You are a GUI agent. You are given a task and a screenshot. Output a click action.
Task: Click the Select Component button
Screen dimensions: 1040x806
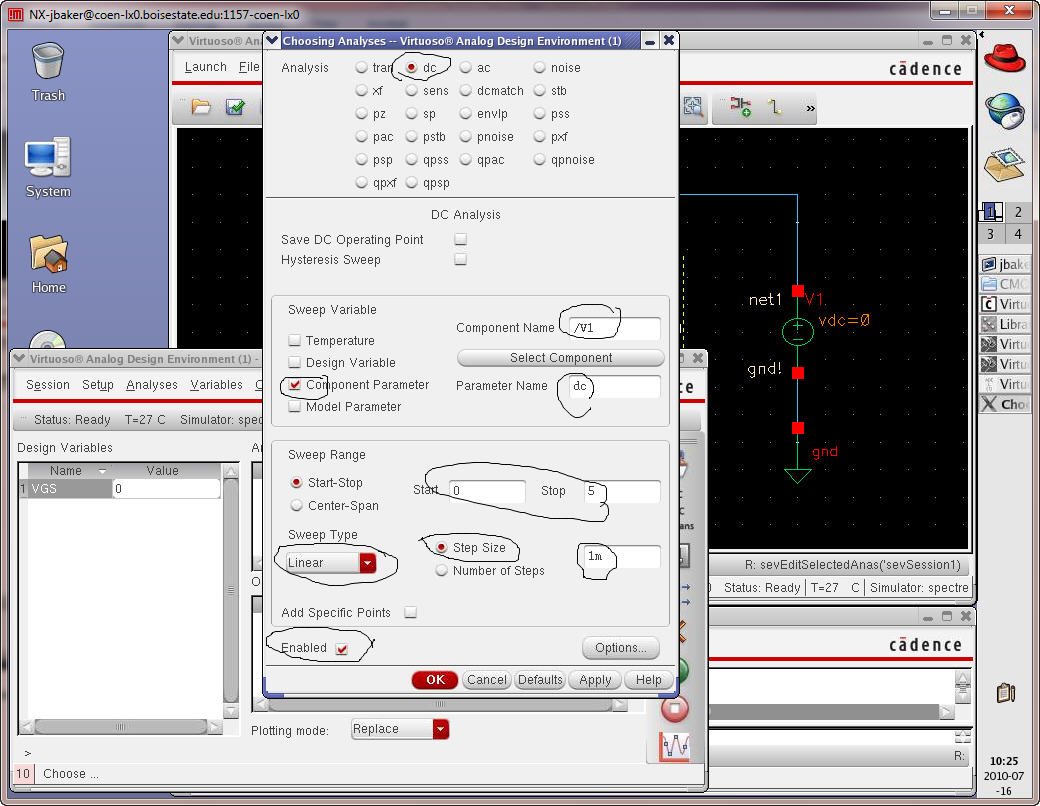[x=560, y=358]
